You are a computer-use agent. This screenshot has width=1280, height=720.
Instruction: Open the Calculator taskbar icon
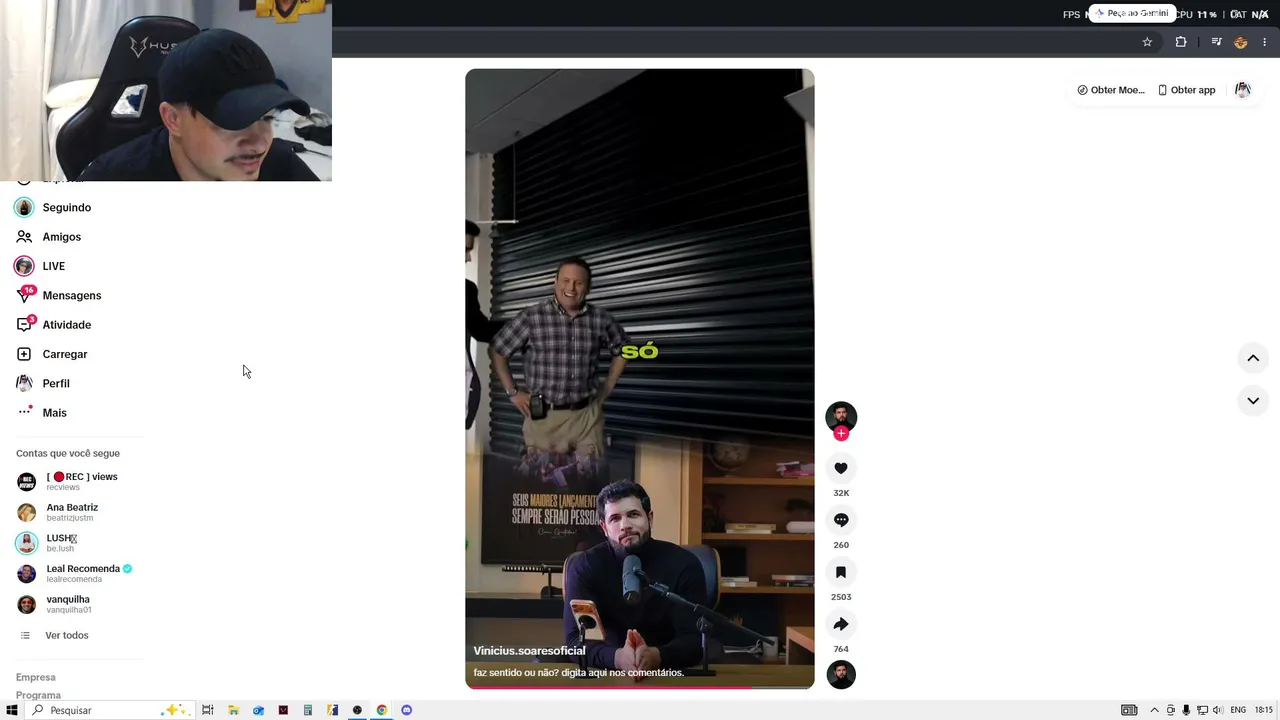click(x=308, y=710)
